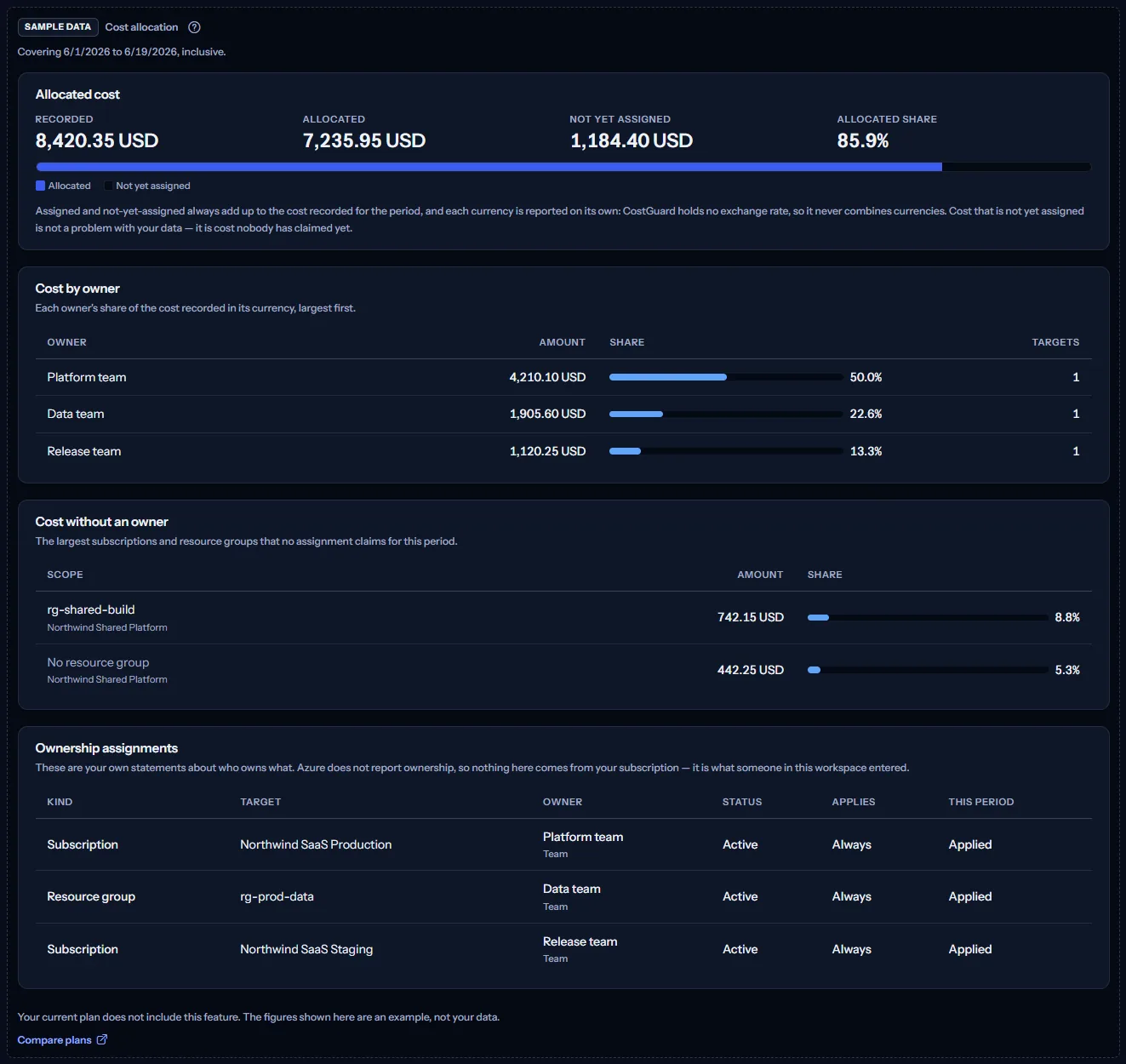Open the Compare plans link
1126x1064 pixels.
(x=62, y=1040)
